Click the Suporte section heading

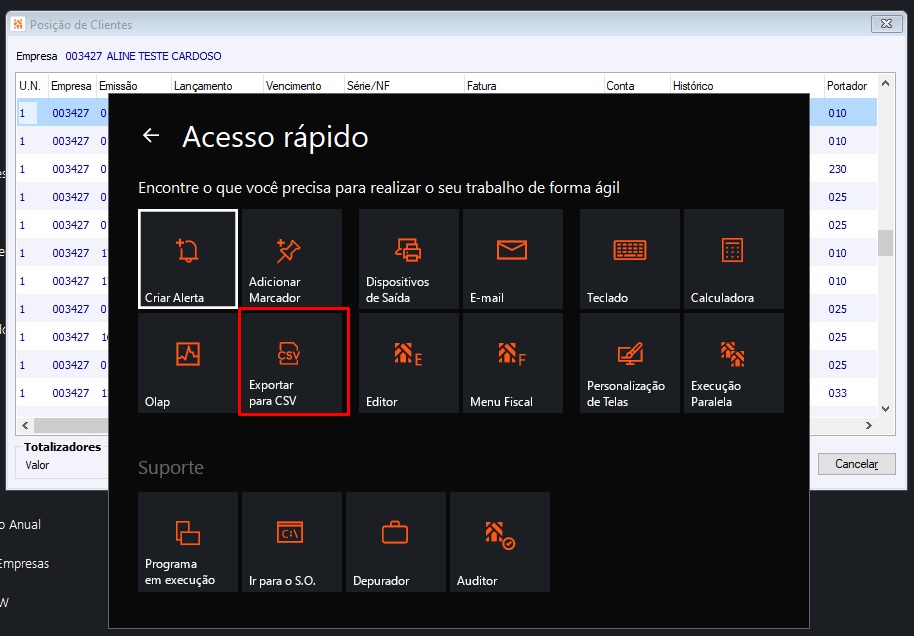coord(171,468)
